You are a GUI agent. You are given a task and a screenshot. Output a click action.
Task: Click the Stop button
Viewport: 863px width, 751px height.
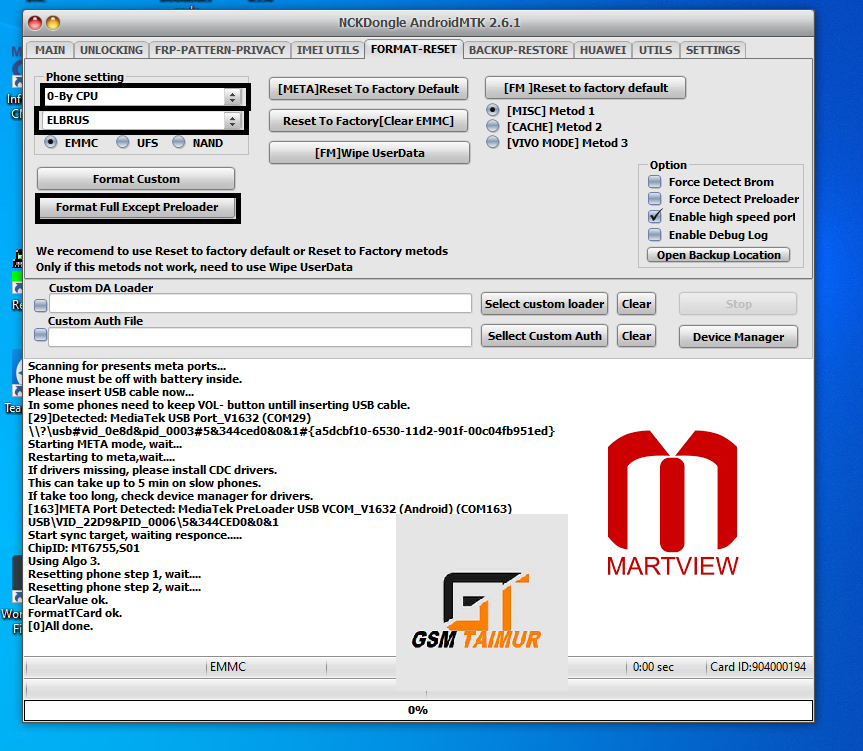738,304
